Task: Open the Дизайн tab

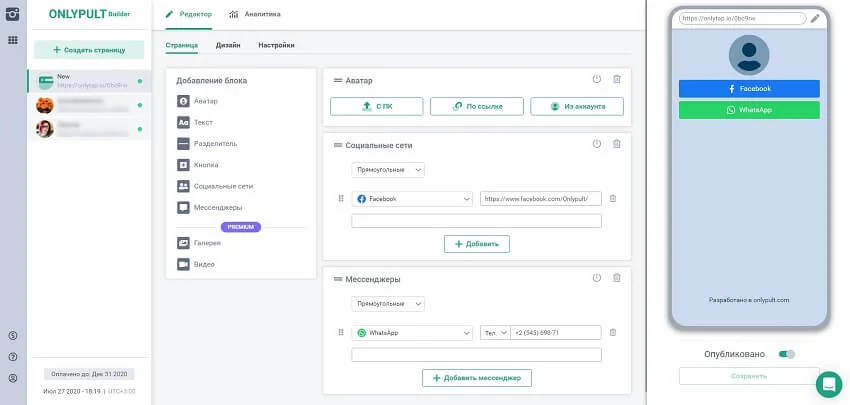Action: 228,45
